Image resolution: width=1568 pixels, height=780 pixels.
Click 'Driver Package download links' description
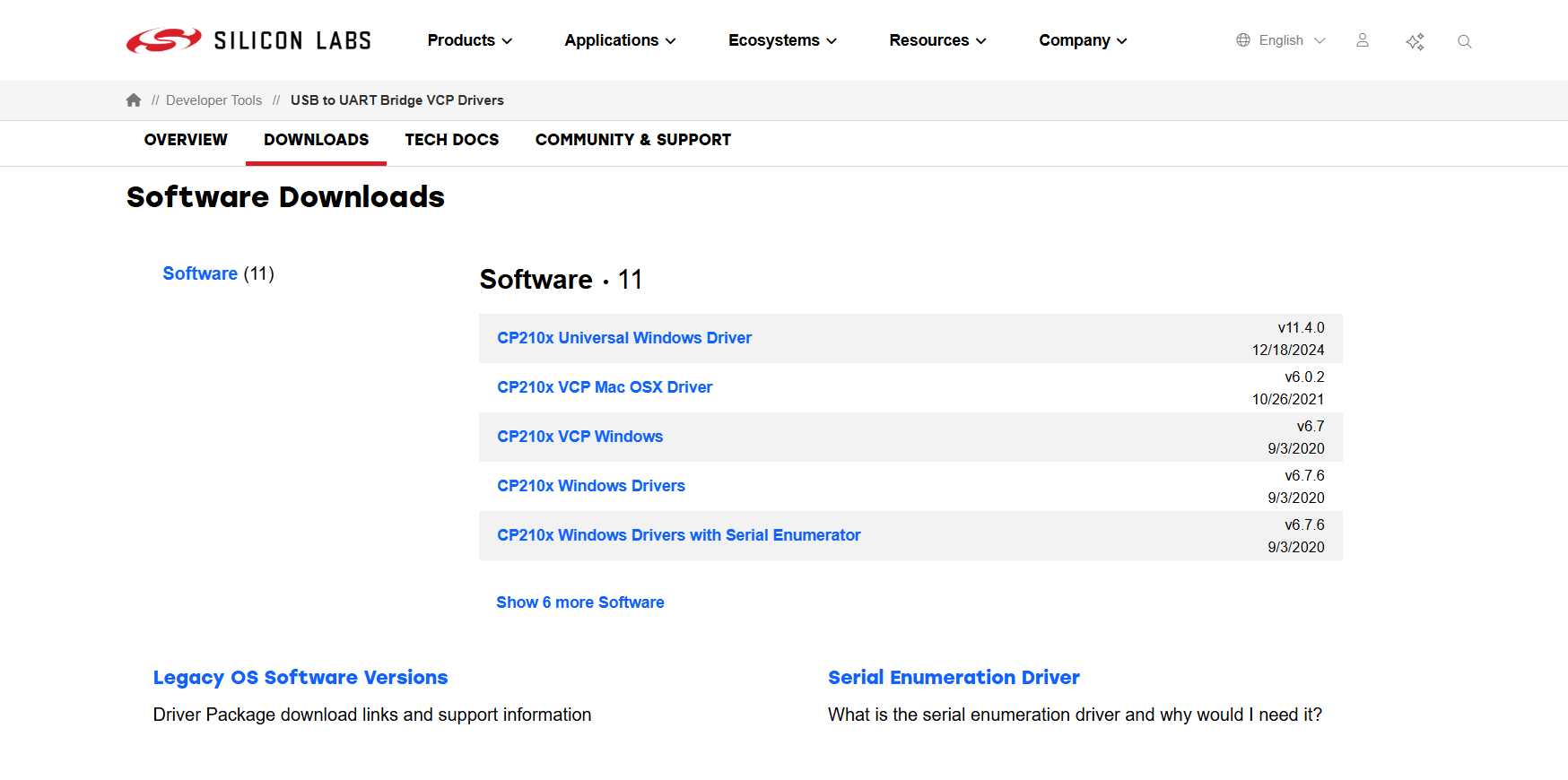(x=372, y=715)
